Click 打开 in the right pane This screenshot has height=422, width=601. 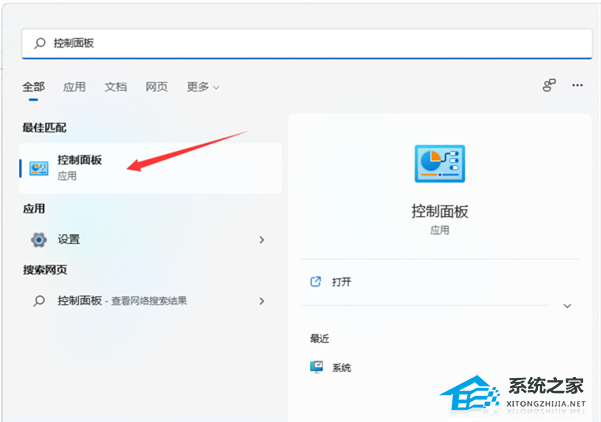340,282
